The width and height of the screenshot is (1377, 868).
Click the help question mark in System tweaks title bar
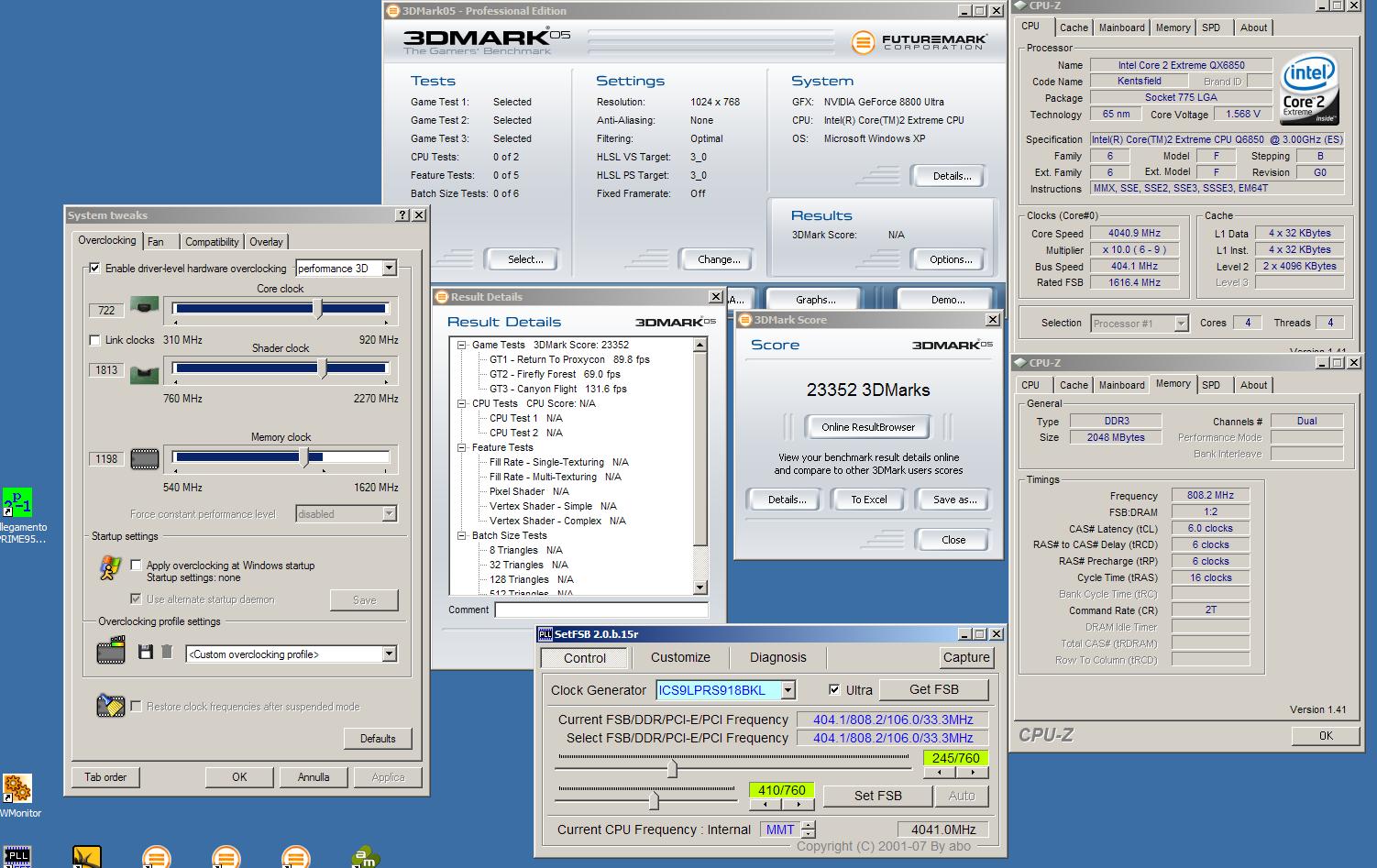[402, 215]
